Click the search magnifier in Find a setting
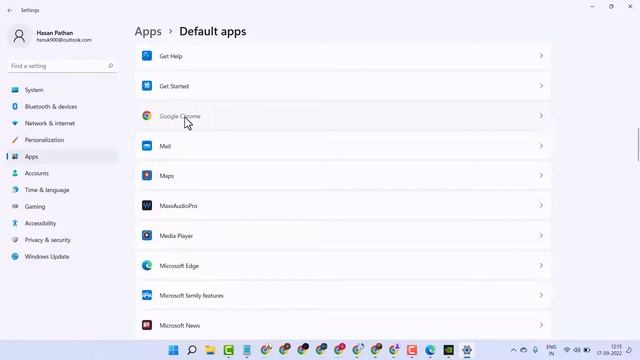This screenshot has height=360, width=640. point(110,66)
